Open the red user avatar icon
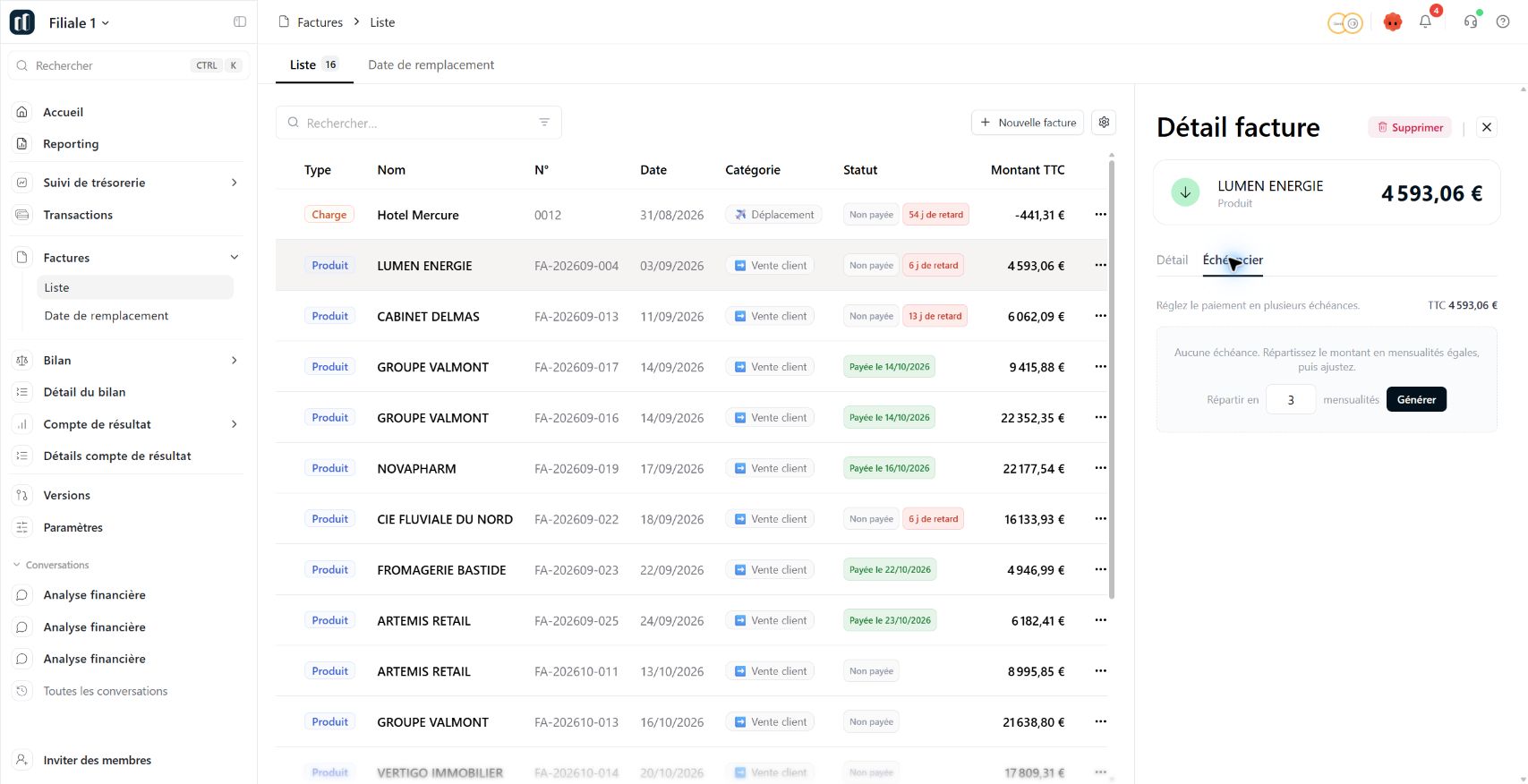Viewport: 1528px width, 784px height. [1392, 22]
